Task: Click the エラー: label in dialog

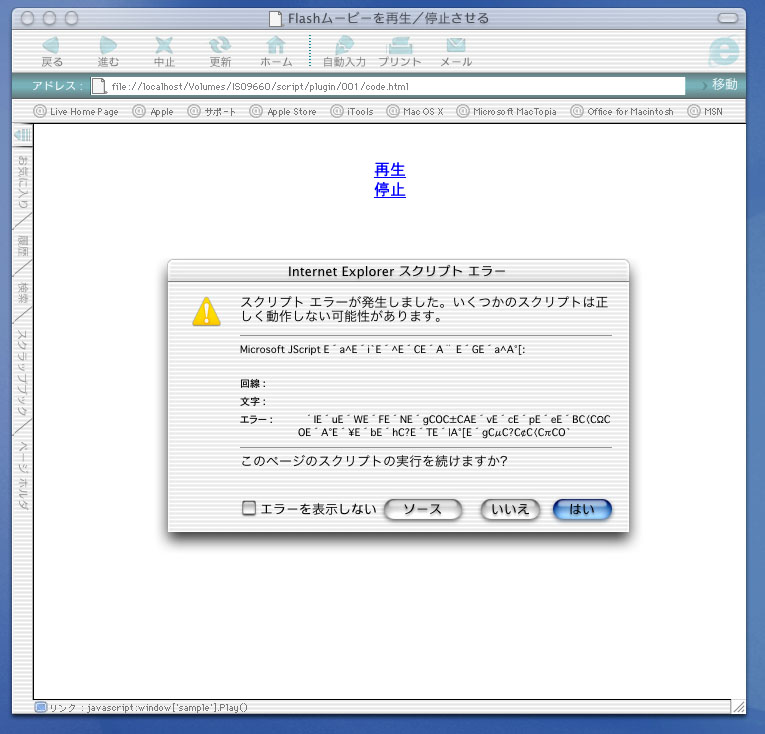Action: pos(256,419)
